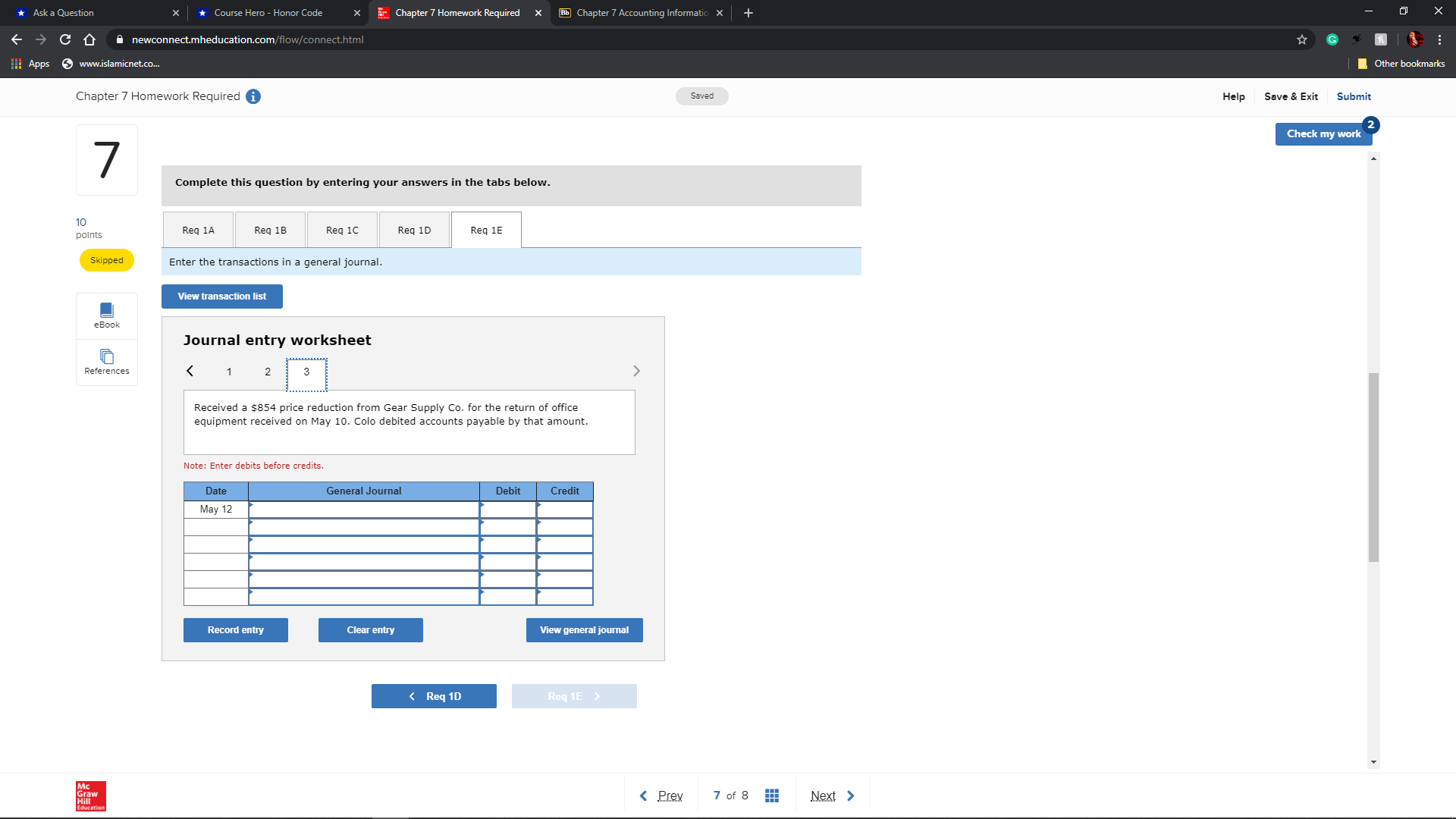1456x819 pixels.
Task: Open the Chrome three-dot menu
Action: [1439, 39]
